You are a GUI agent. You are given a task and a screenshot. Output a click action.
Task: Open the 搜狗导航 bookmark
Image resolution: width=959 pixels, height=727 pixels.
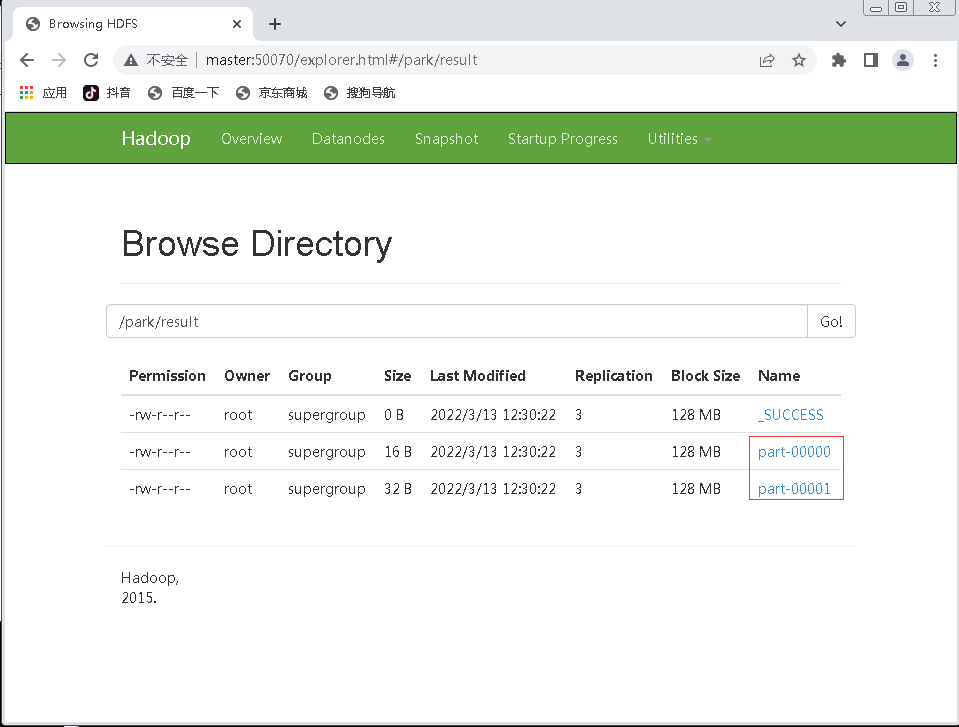[360, 92]
